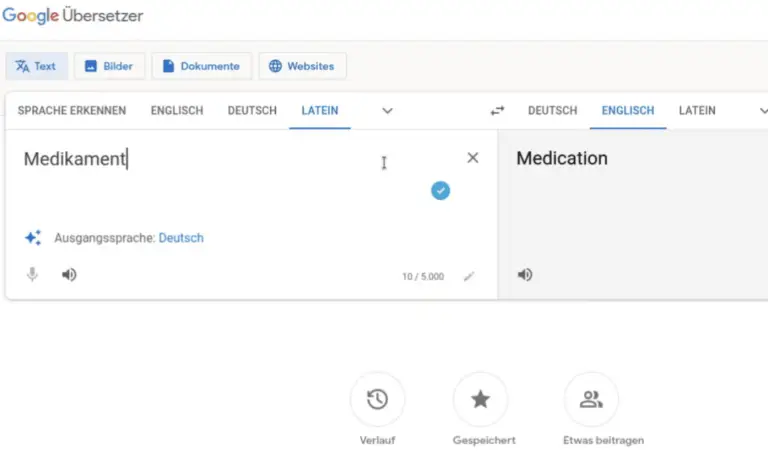
Task: Click the Google Übersetzer logo
Action: [72, 16]
